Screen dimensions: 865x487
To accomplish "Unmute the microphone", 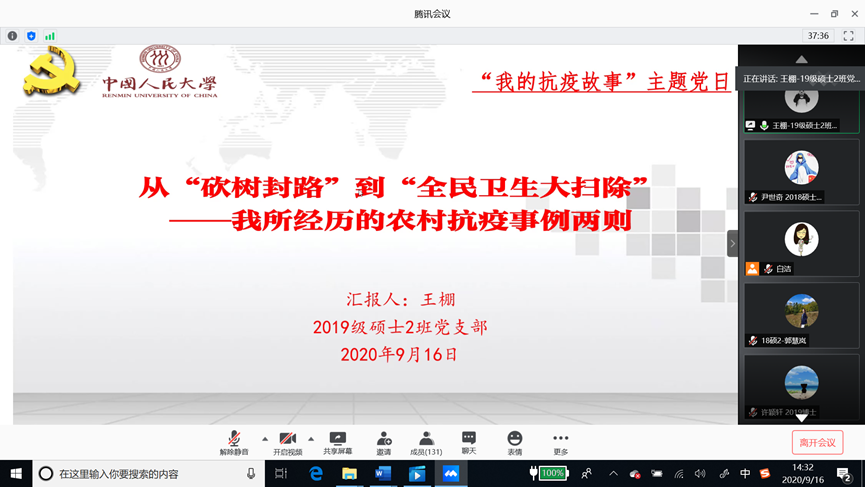I will coord(234,443).
